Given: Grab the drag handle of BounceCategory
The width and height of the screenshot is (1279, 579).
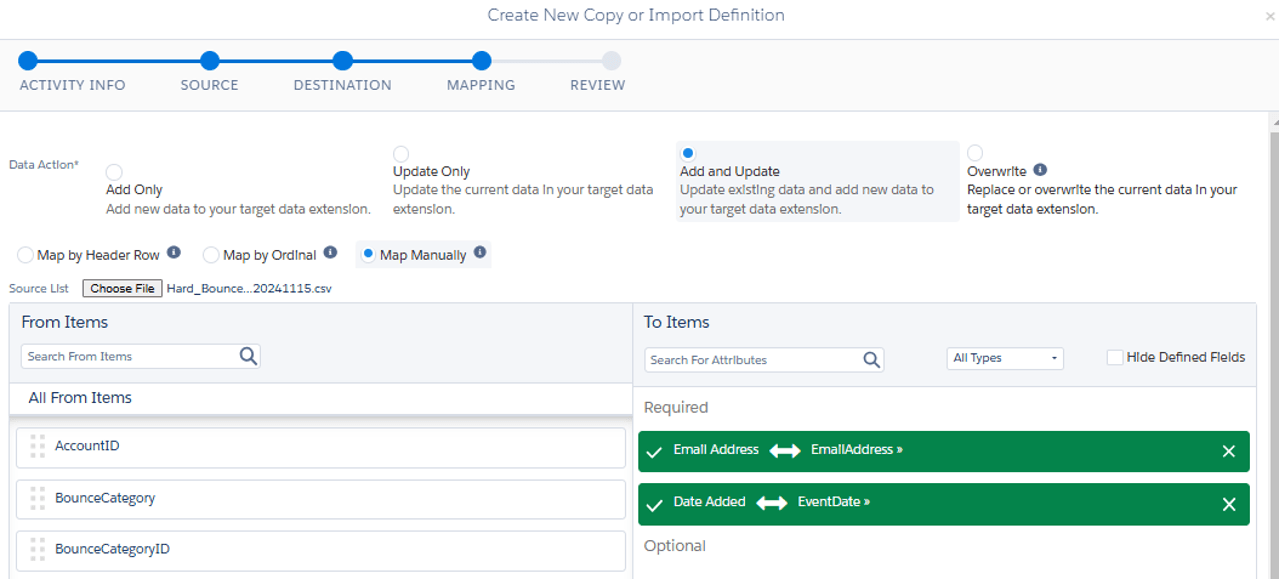Looking at the screenshot, I should 38,498.
